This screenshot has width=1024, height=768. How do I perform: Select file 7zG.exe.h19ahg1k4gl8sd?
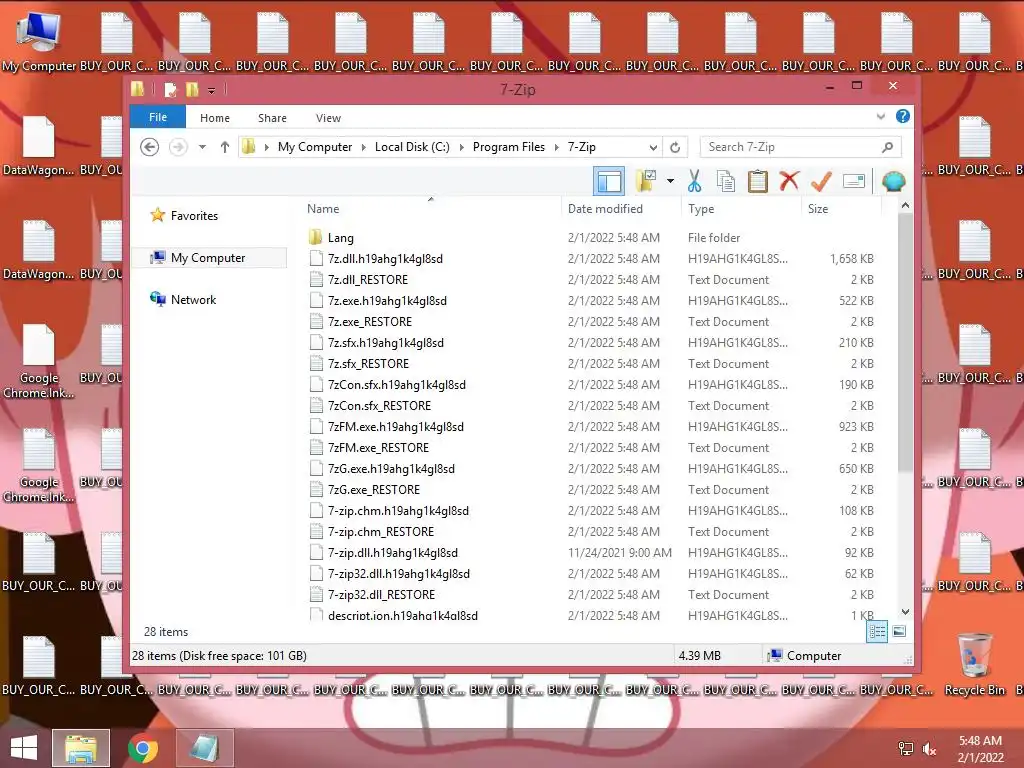coord(391,468)
